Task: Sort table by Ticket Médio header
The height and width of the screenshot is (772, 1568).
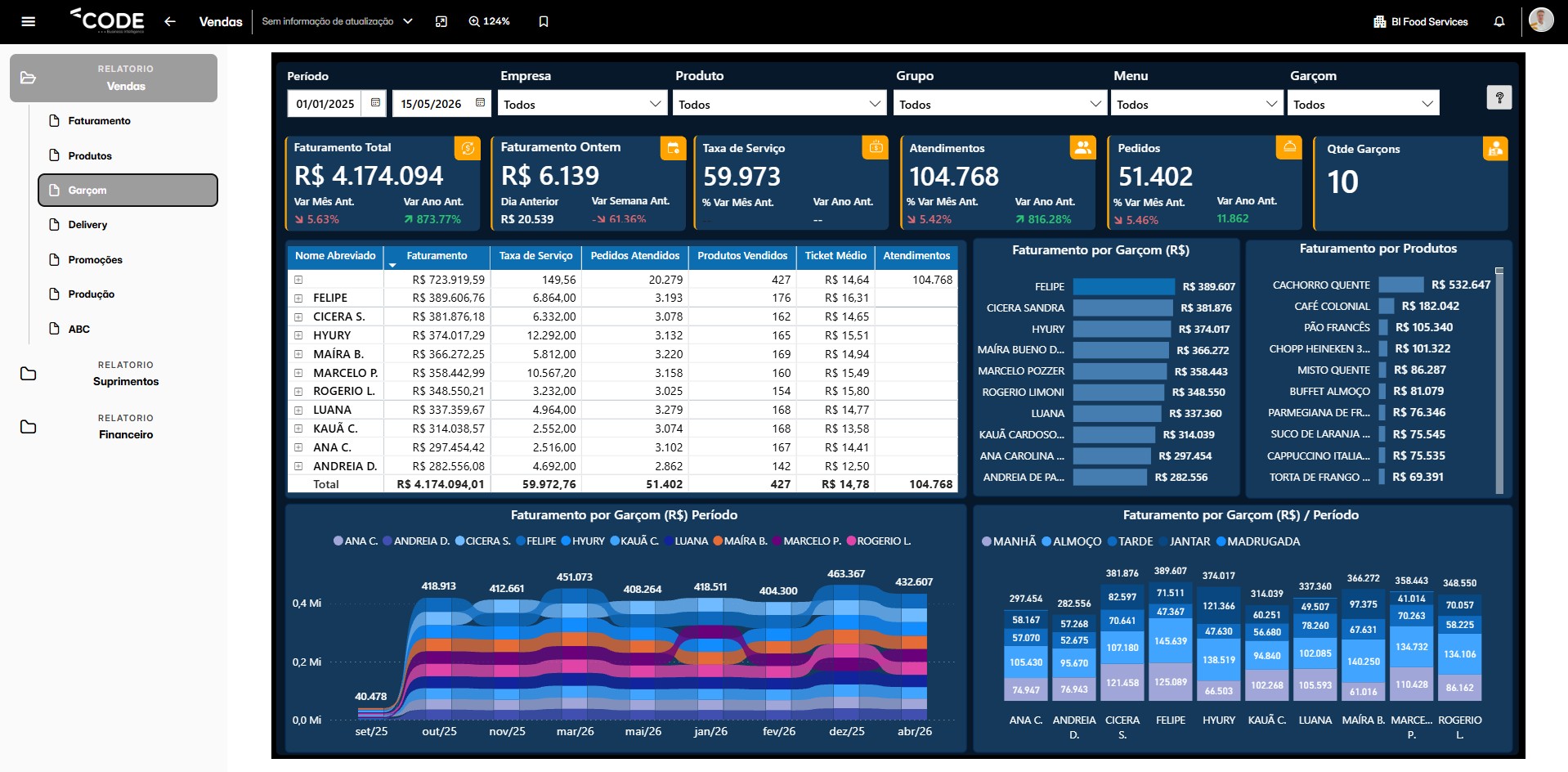Action: pos(836,256)
